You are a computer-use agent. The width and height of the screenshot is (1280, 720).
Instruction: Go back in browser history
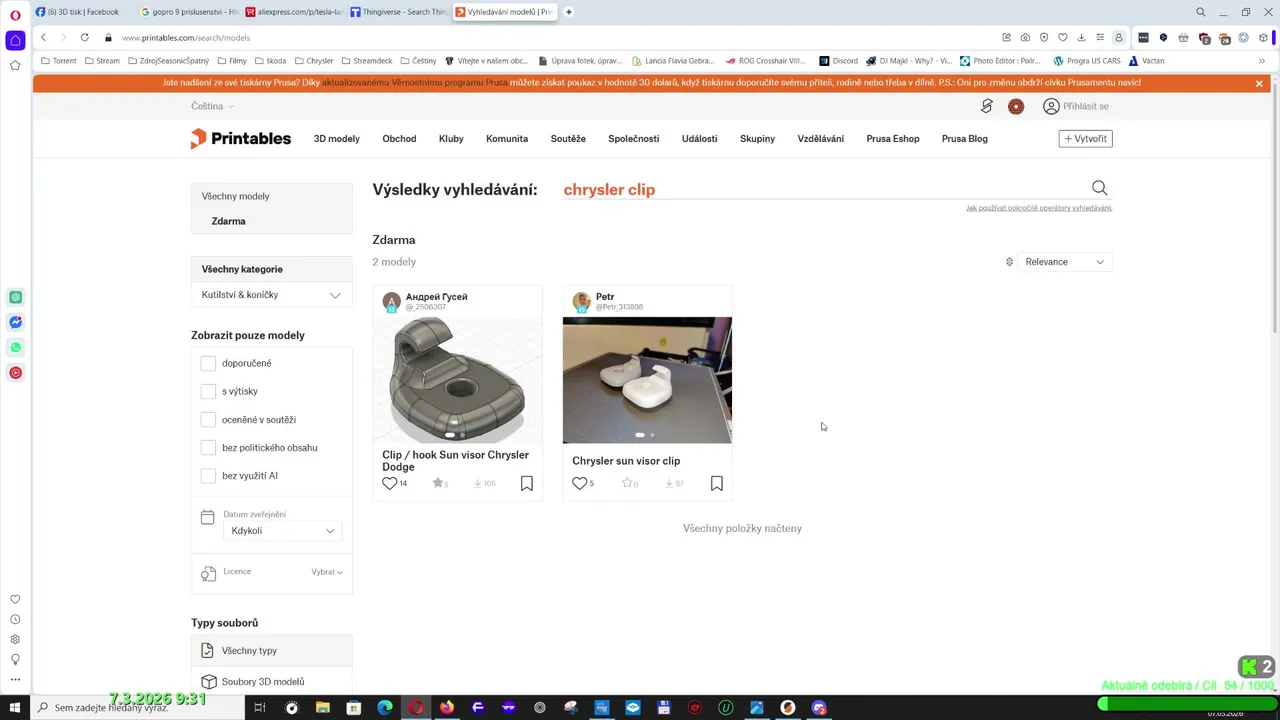click(x=43, y=37)
